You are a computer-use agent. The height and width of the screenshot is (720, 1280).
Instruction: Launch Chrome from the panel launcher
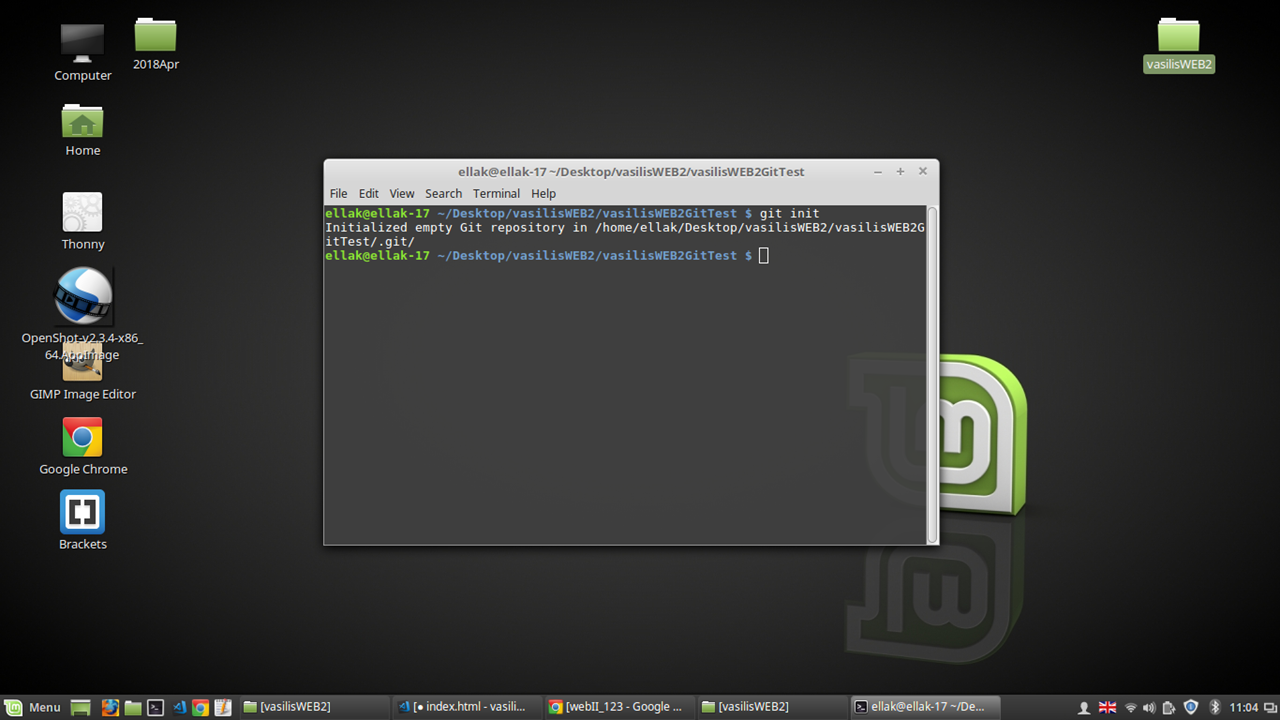click(x=200, y=707)
